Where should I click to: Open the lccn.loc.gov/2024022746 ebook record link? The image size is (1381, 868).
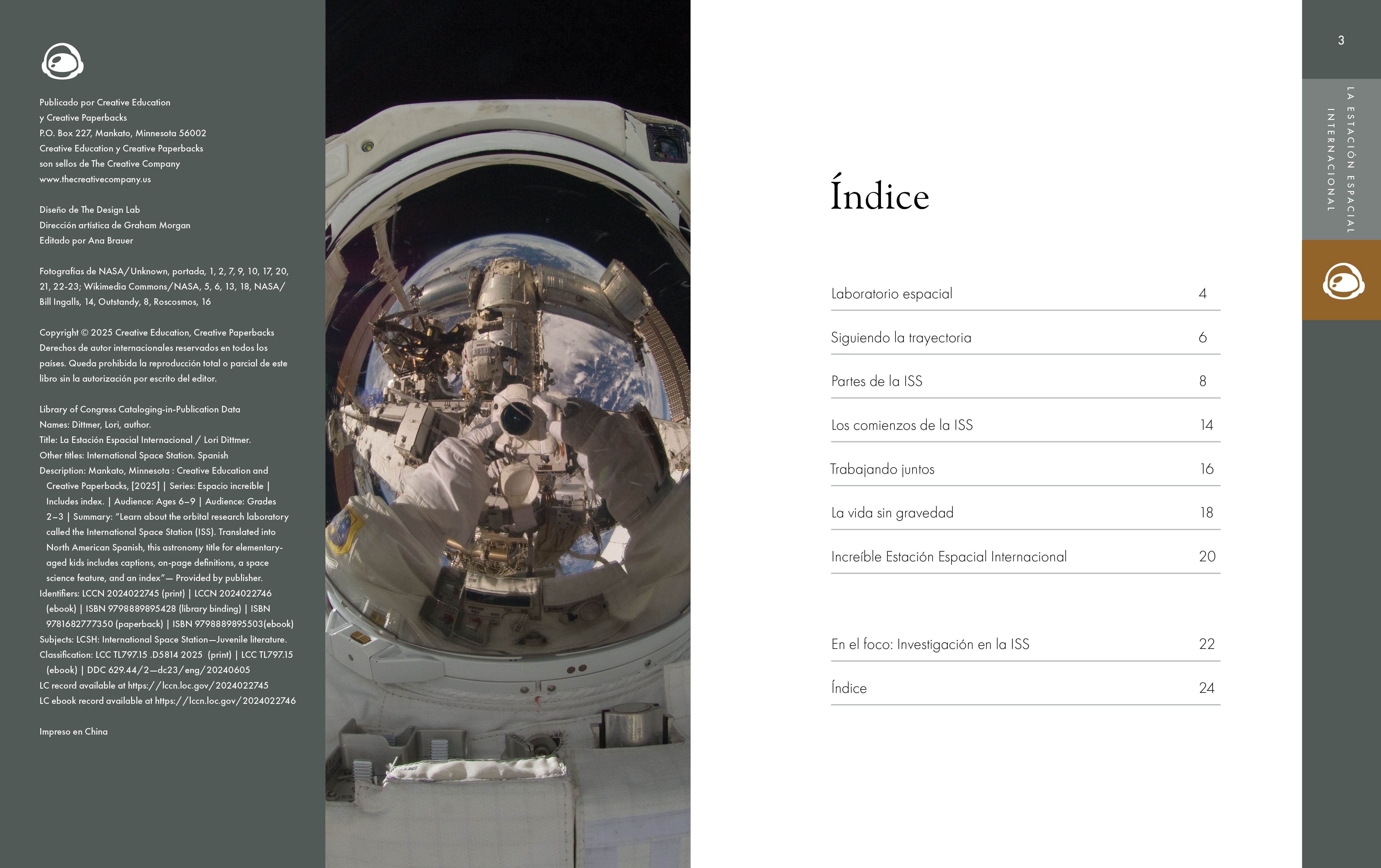point(225,701)
